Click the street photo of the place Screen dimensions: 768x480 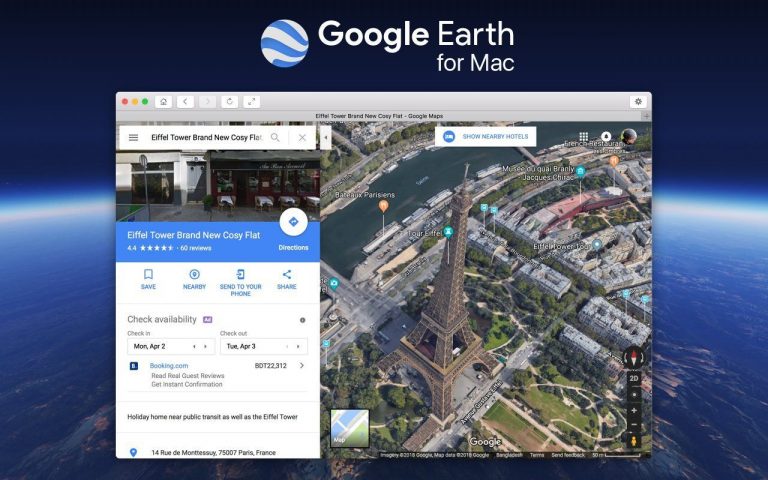tap(218, 186)
